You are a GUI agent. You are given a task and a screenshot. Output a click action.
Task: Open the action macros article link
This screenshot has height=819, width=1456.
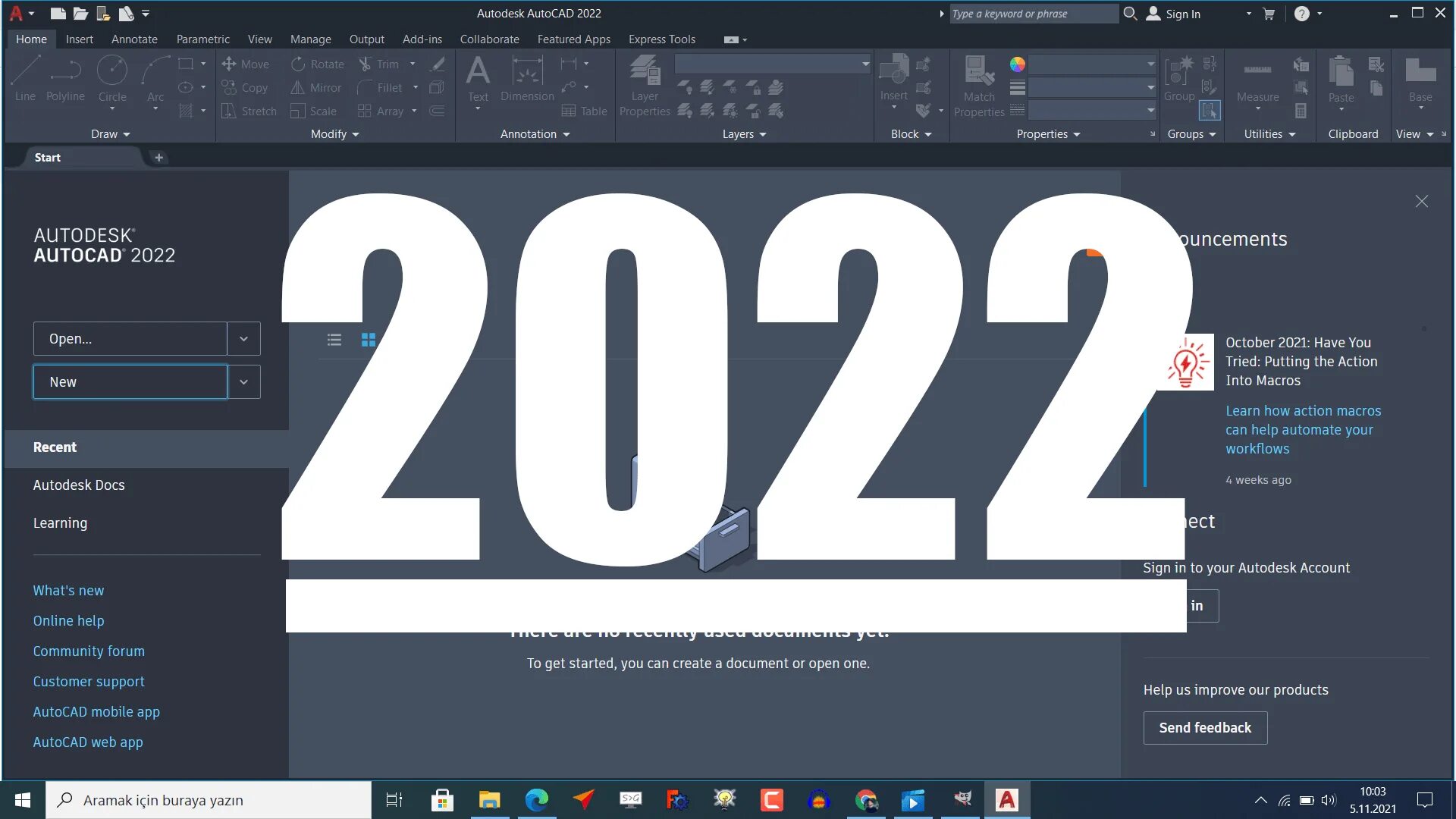click(x=1303, y=430)
